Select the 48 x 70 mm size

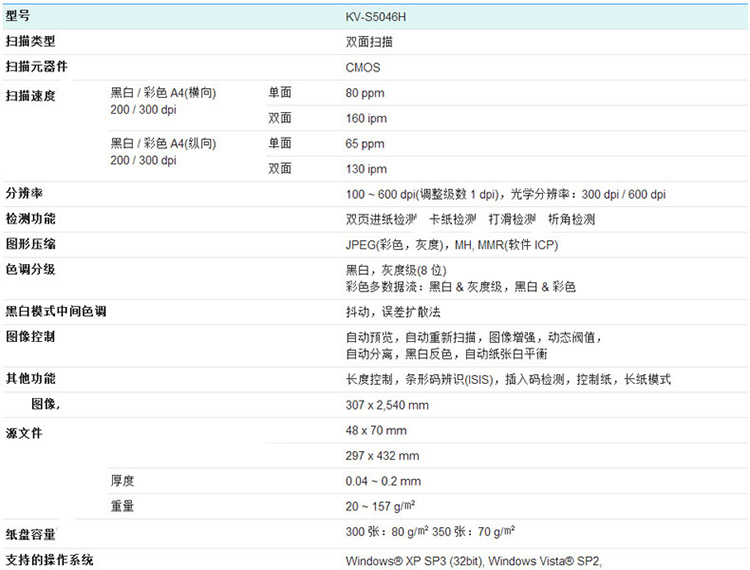pos(376,431)
